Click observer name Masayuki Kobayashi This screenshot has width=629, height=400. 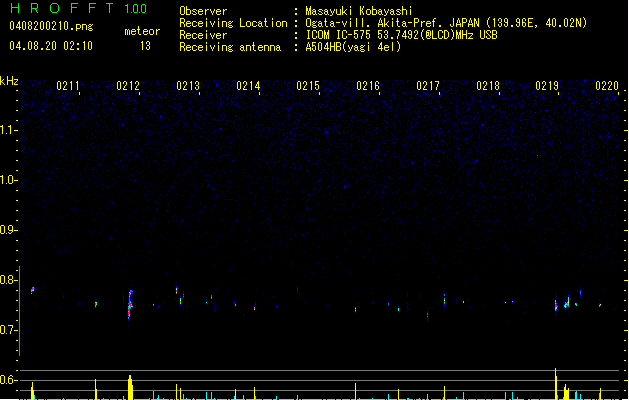(359, 11)
